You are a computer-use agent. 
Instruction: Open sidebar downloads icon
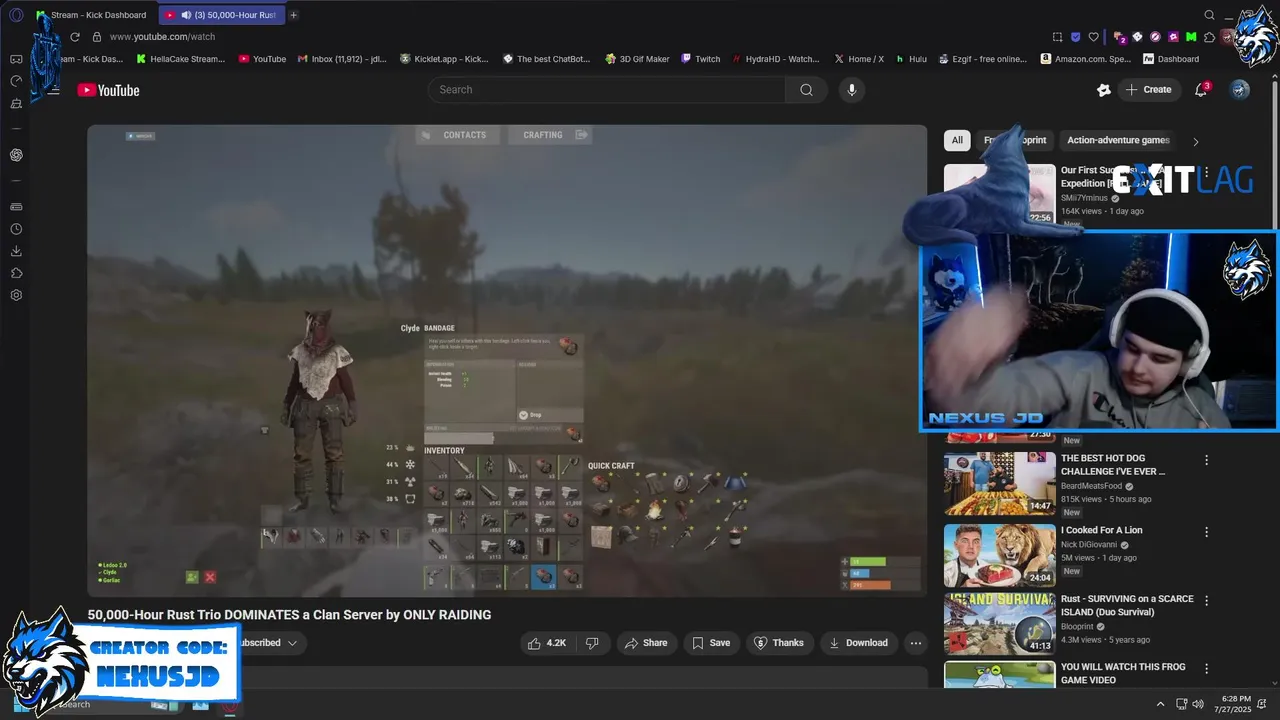click(x=16, y=251)
